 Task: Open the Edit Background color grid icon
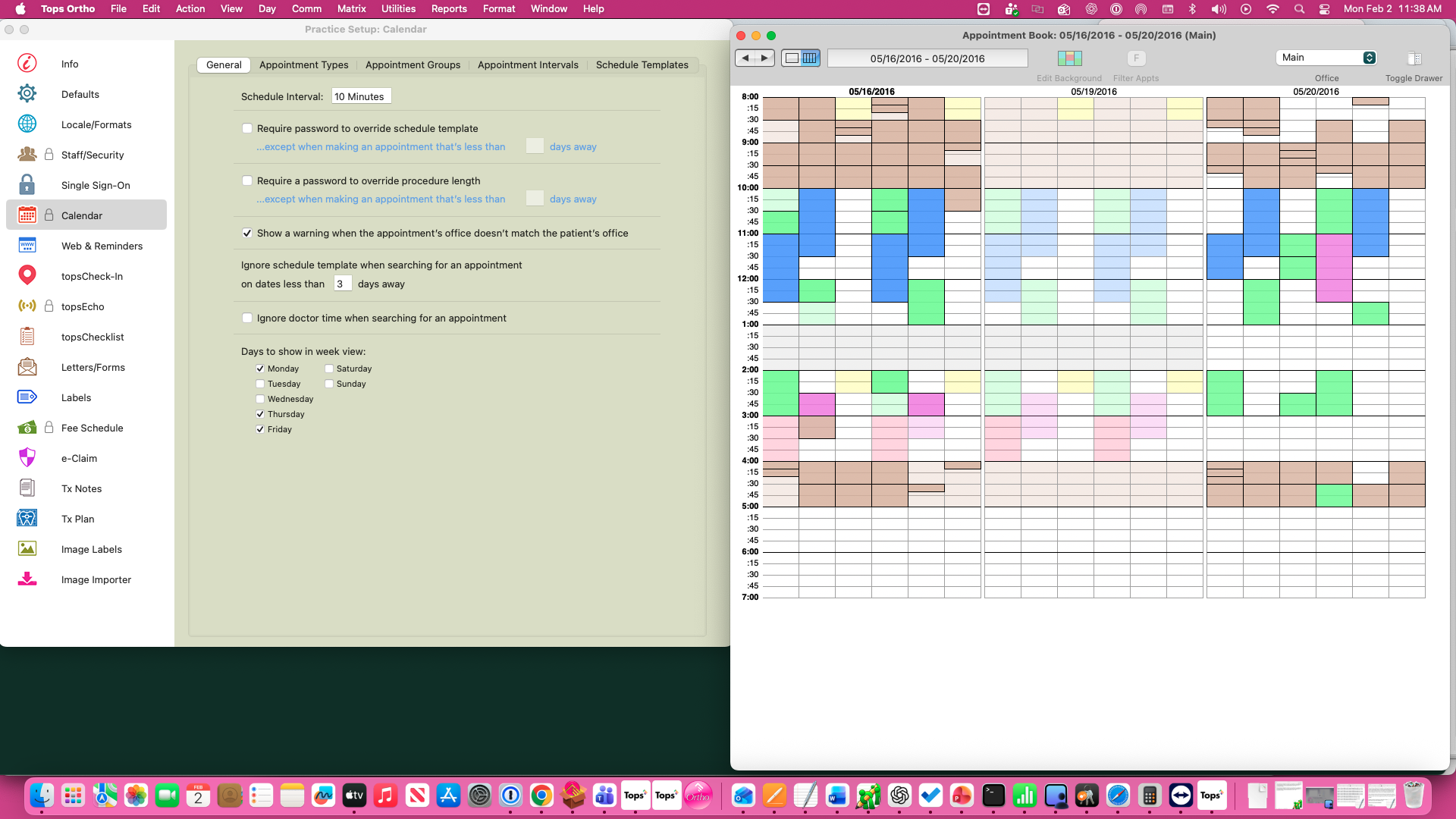1069,58
